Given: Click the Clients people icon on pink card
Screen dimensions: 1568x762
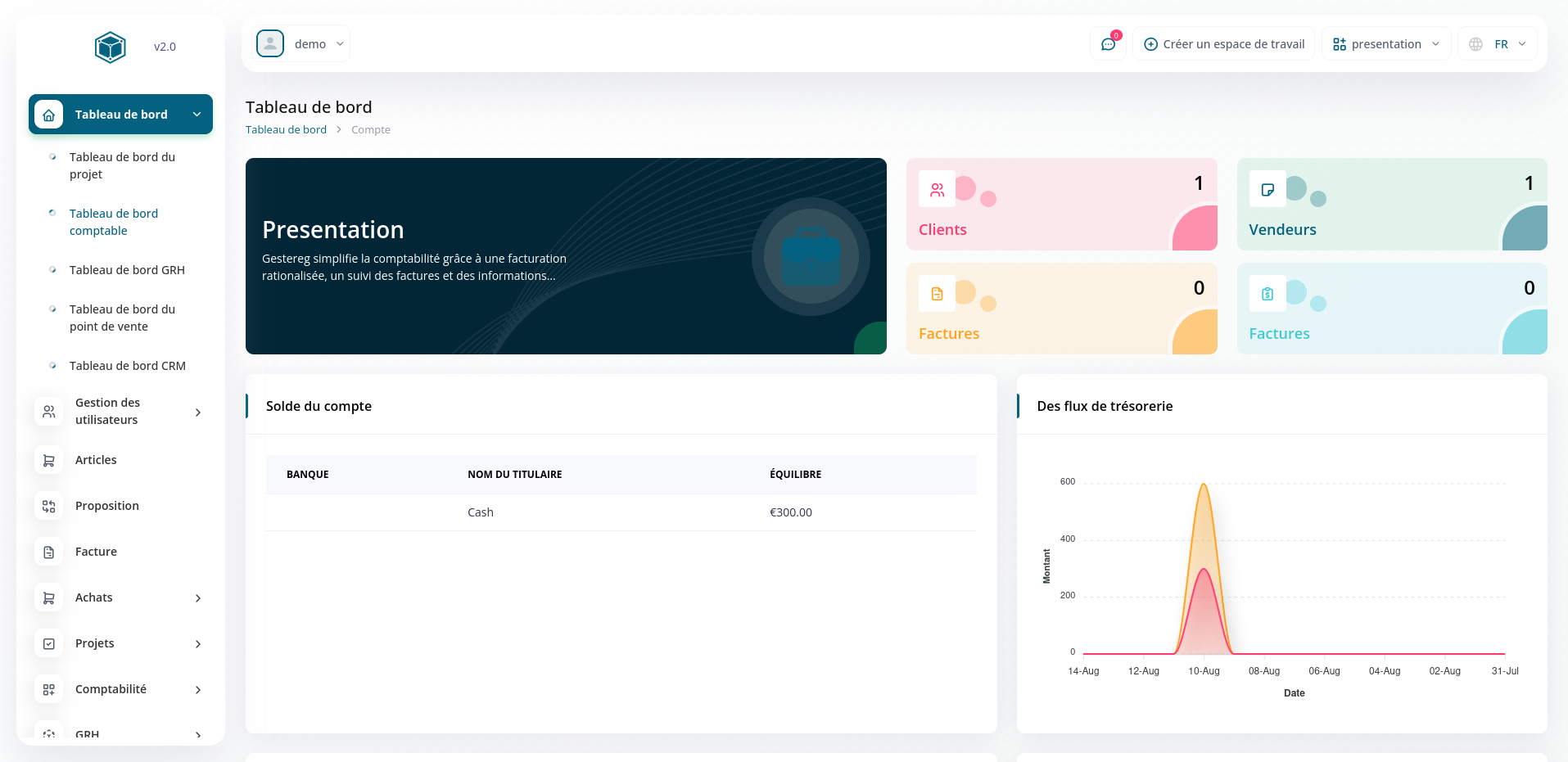Looking at the screenshot, I should tap(937, 190).
